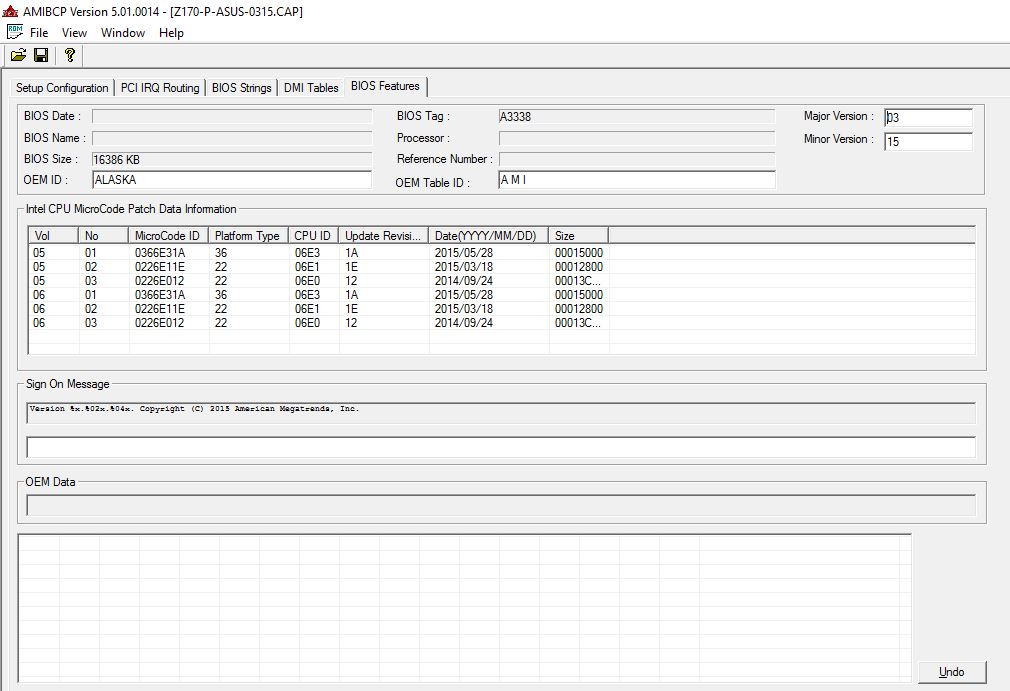Click the OEM Data field

click(x=500, y=505)
